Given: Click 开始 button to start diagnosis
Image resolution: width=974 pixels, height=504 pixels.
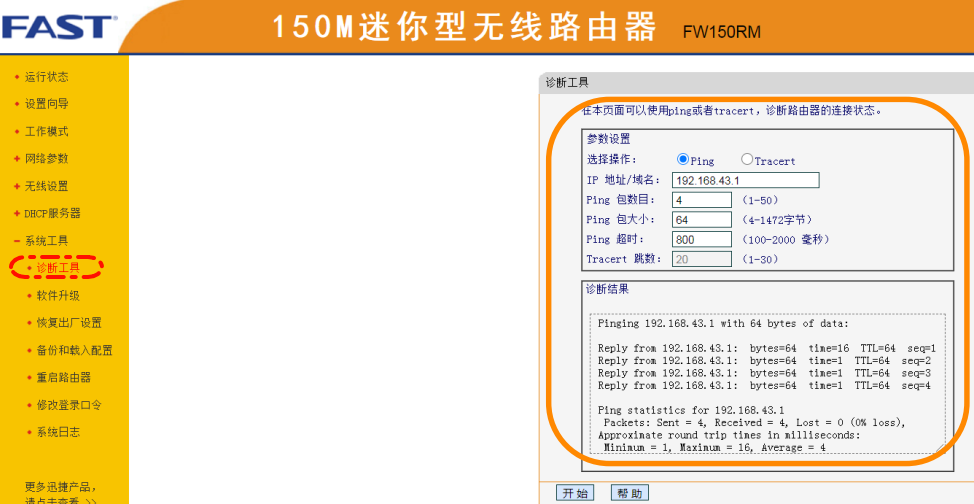Looking at the screenshot, I should tap(575, 493).
